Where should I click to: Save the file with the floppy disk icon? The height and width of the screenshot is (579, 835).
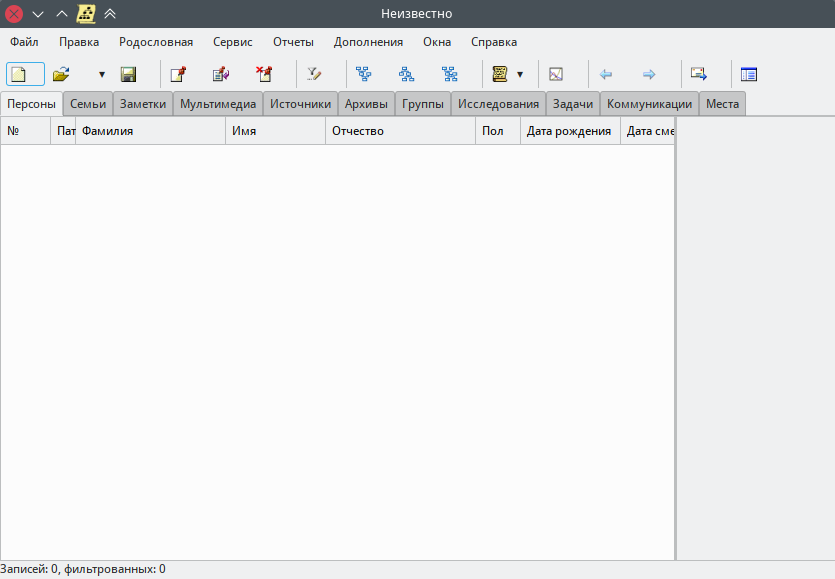pos(128,74)
